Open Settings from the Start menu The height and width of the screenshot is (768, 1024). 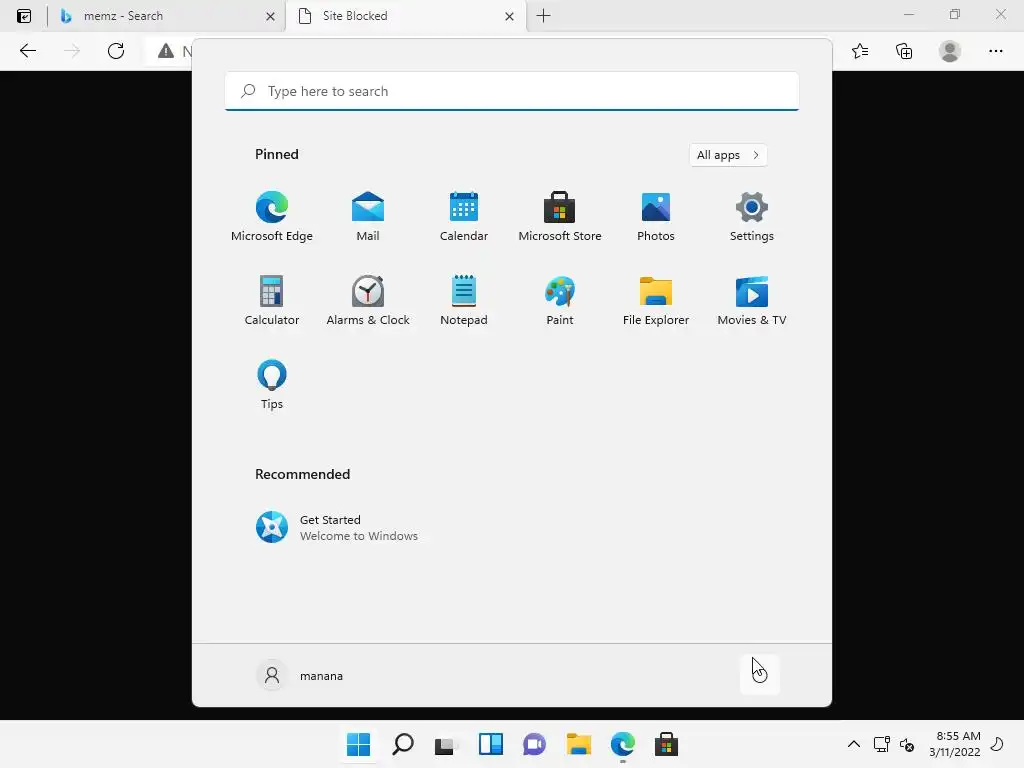(752, 216)
